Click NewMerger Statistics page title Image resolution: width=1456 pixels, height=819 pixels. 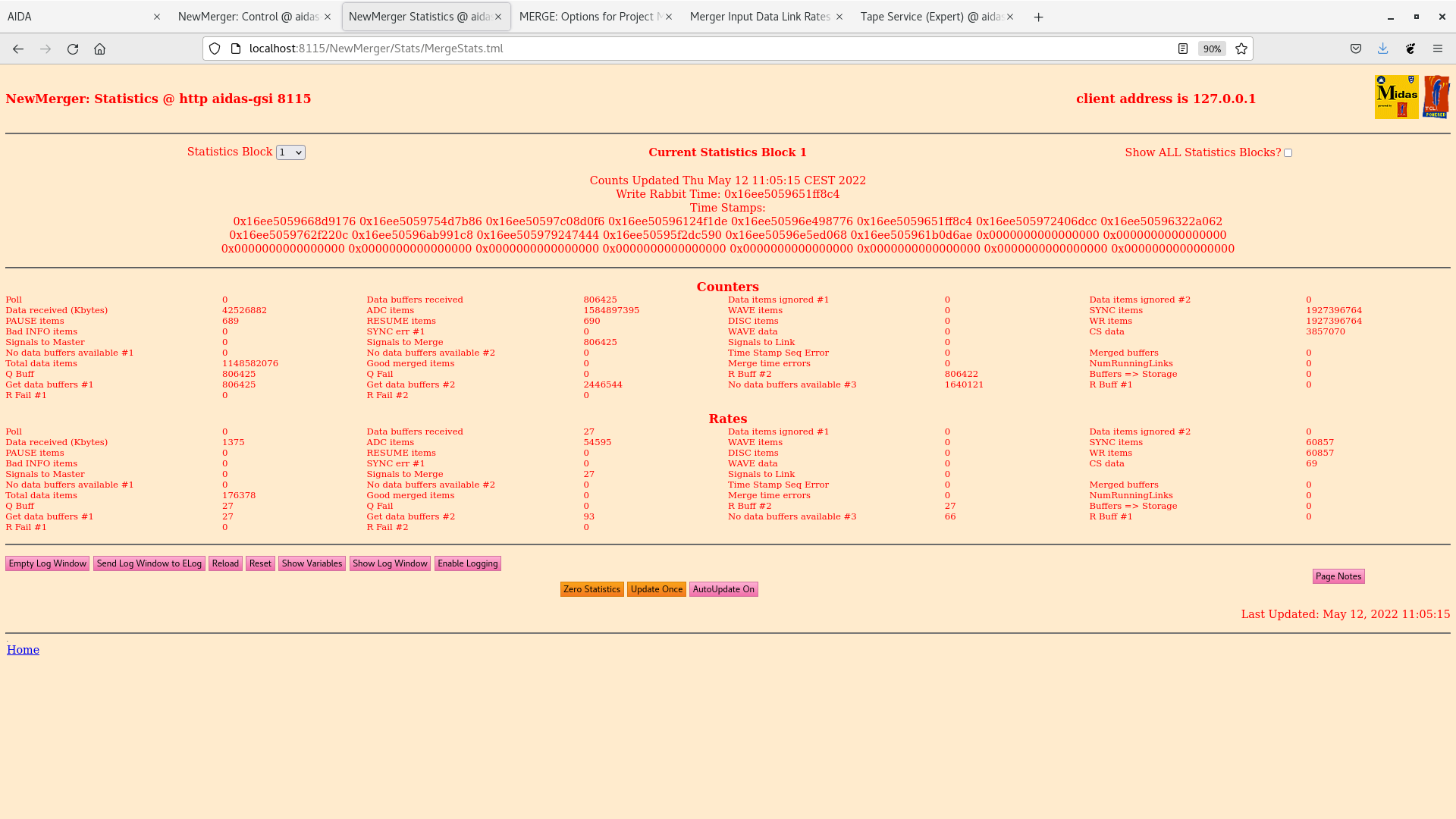(x=158, y=99)
